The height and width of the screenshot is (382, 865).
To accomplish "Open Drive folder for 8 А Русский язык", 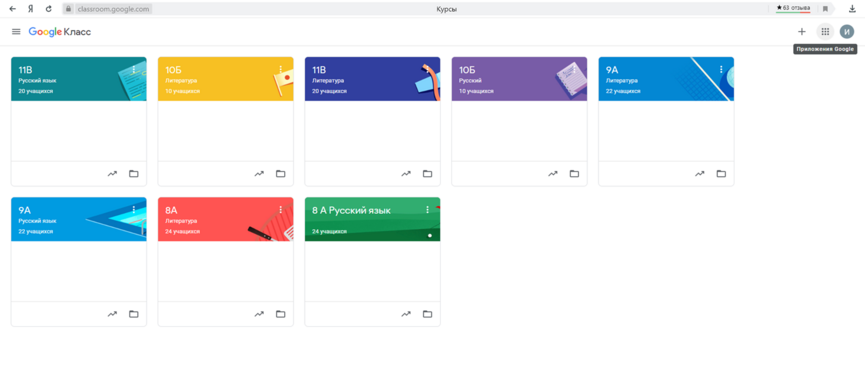I will [427, 314].
